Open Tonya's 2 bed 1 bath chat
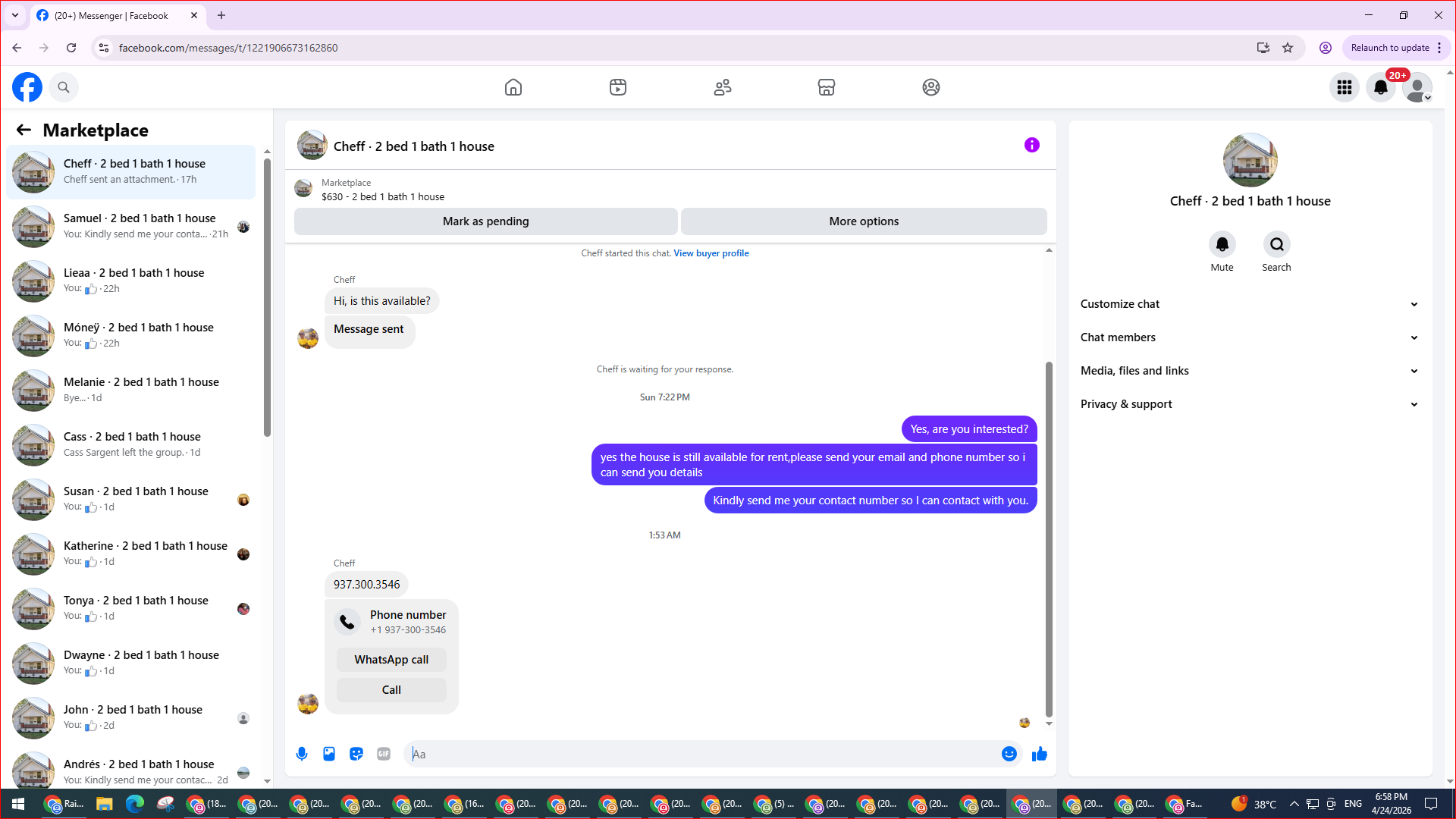 (131, 609)
